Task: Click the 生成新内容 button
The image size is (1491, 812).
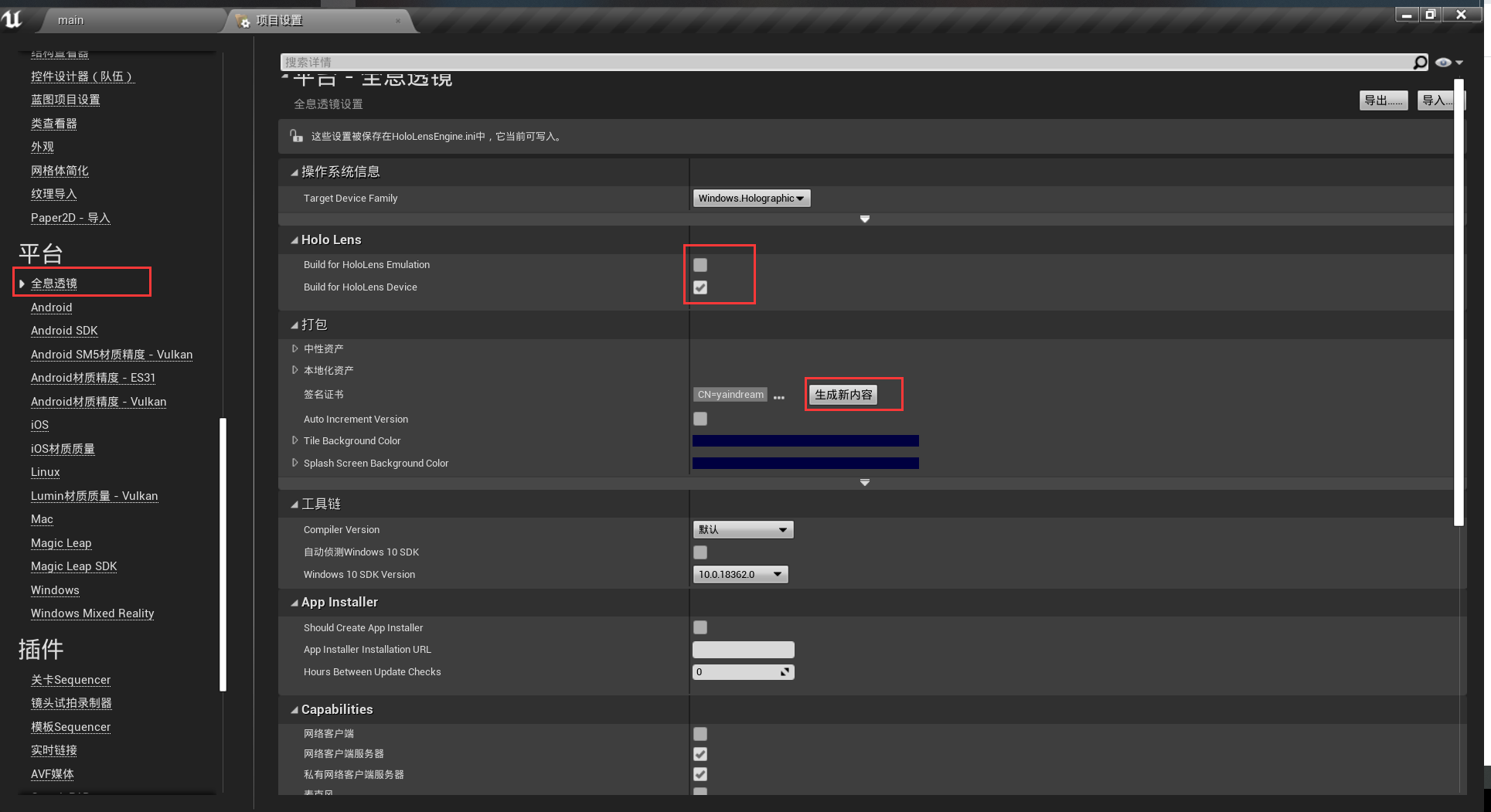Action: pos(843,395)
